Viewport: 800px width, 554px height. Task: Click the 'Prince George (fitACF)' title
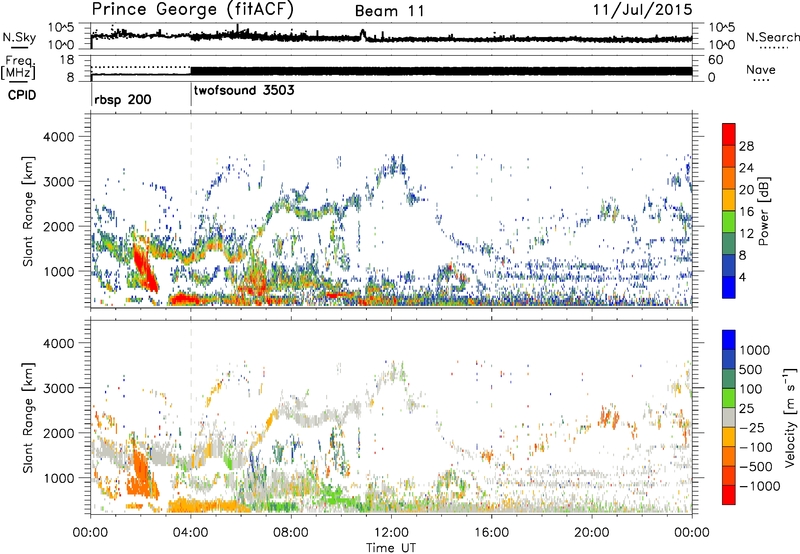point(192,10)
